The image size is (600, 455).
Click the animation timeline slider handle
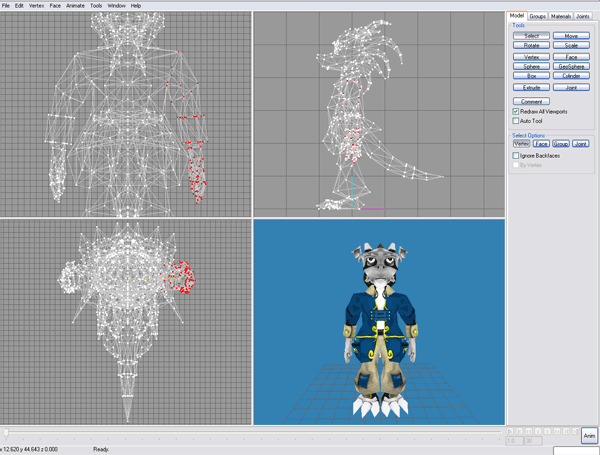coord(6,432)
